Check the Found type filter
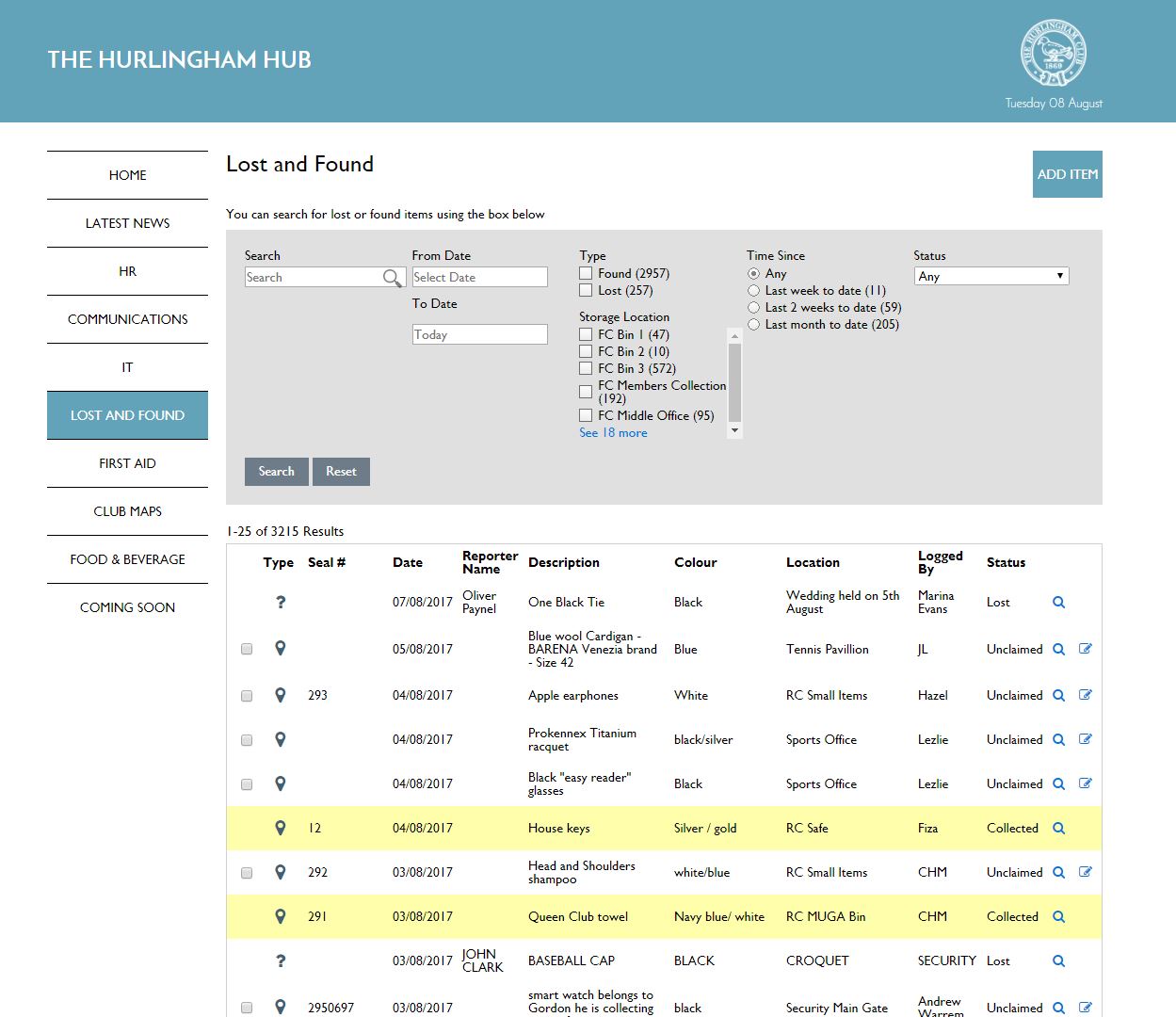1176x1017 pixels. coord(586,273)
